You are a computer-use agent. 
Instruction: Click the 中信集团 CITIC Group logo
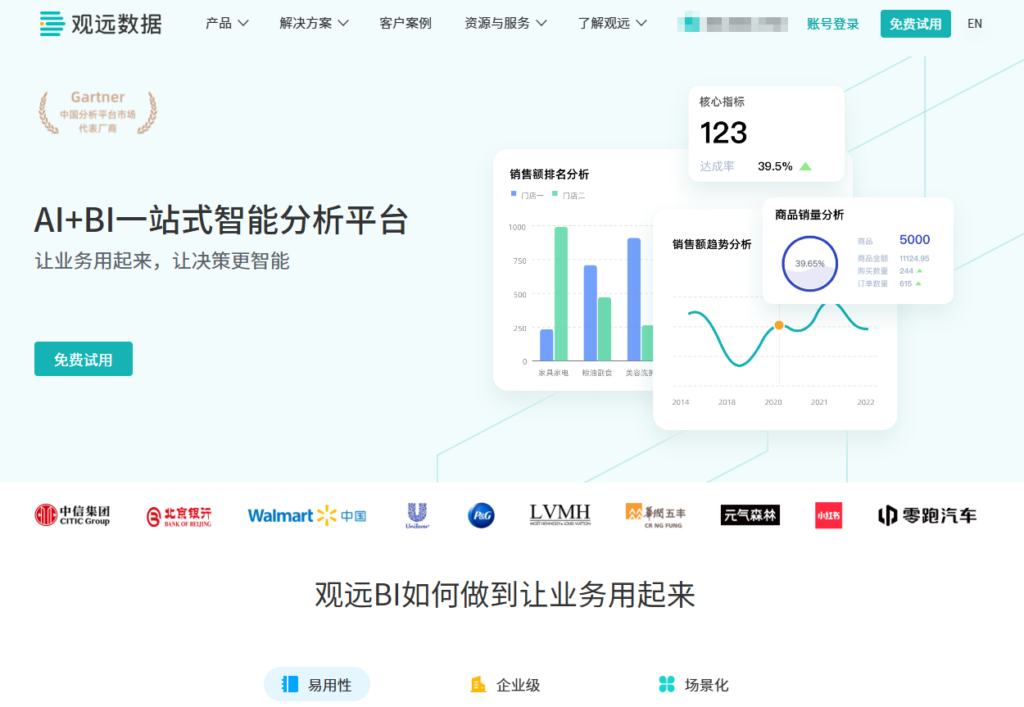click(x=72, y=515)
